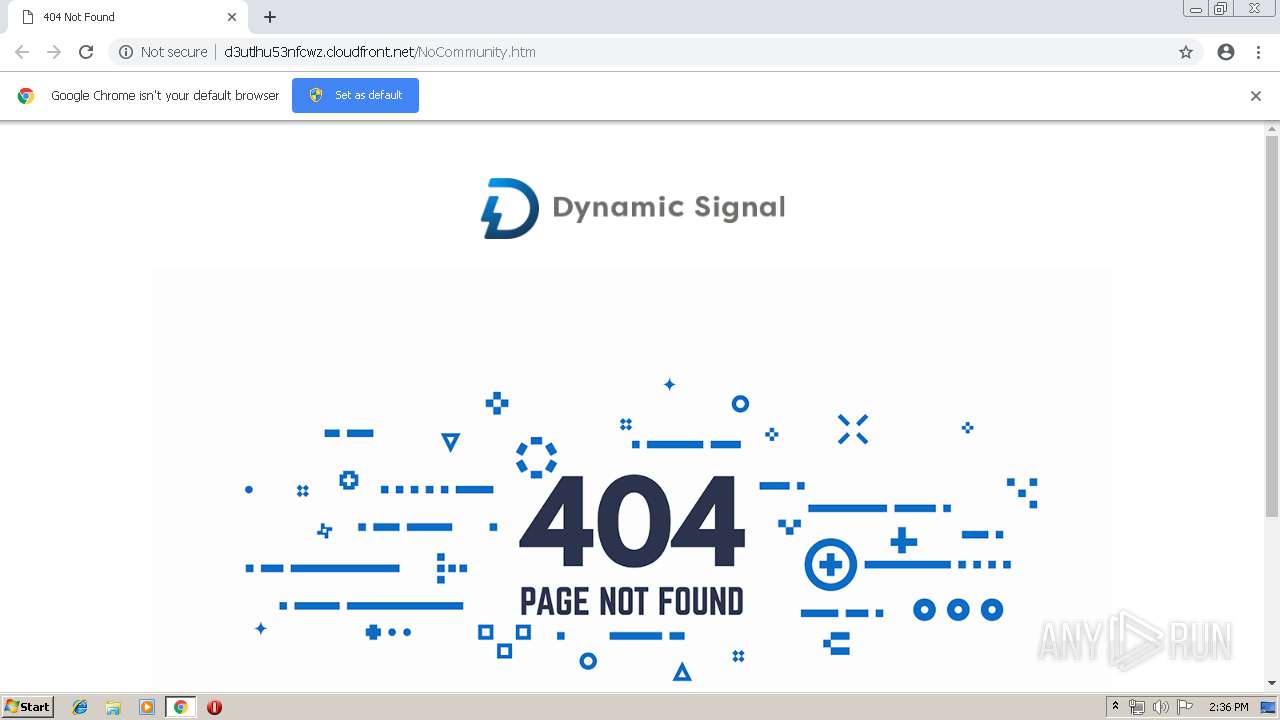Bookmark this page with the star
The image size is (1280, 720).
point(1186,52)
